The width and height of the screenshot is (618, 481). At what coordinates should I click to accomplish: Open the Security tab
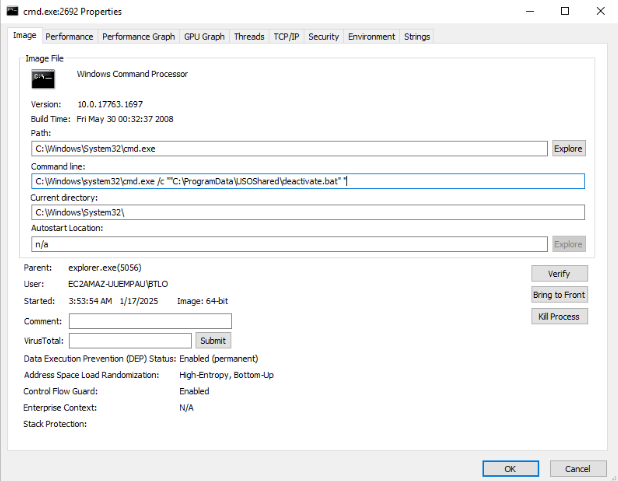[x=323, y=37]
